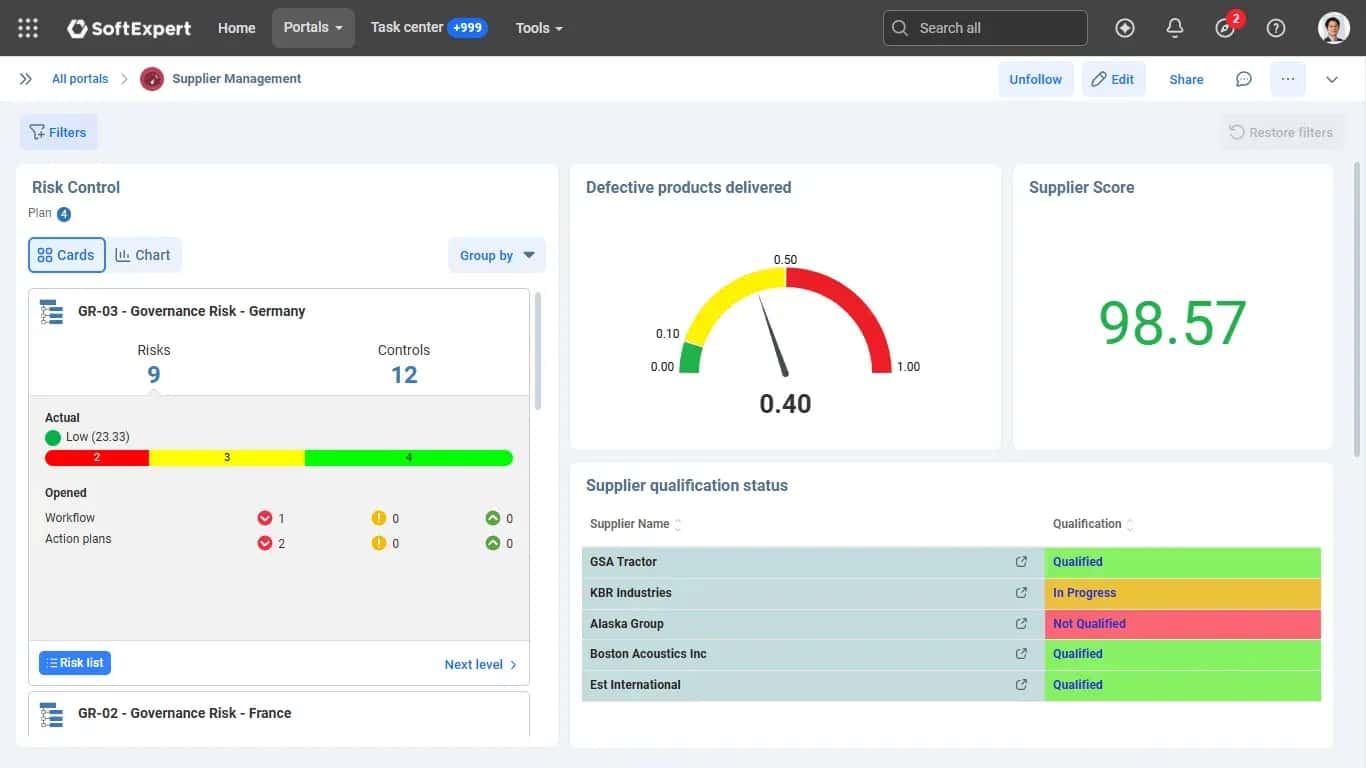Image resolution: width=1366 pixels, height=768 pixels.
Task: Click the Risk list button
Action: coord(75,663)
